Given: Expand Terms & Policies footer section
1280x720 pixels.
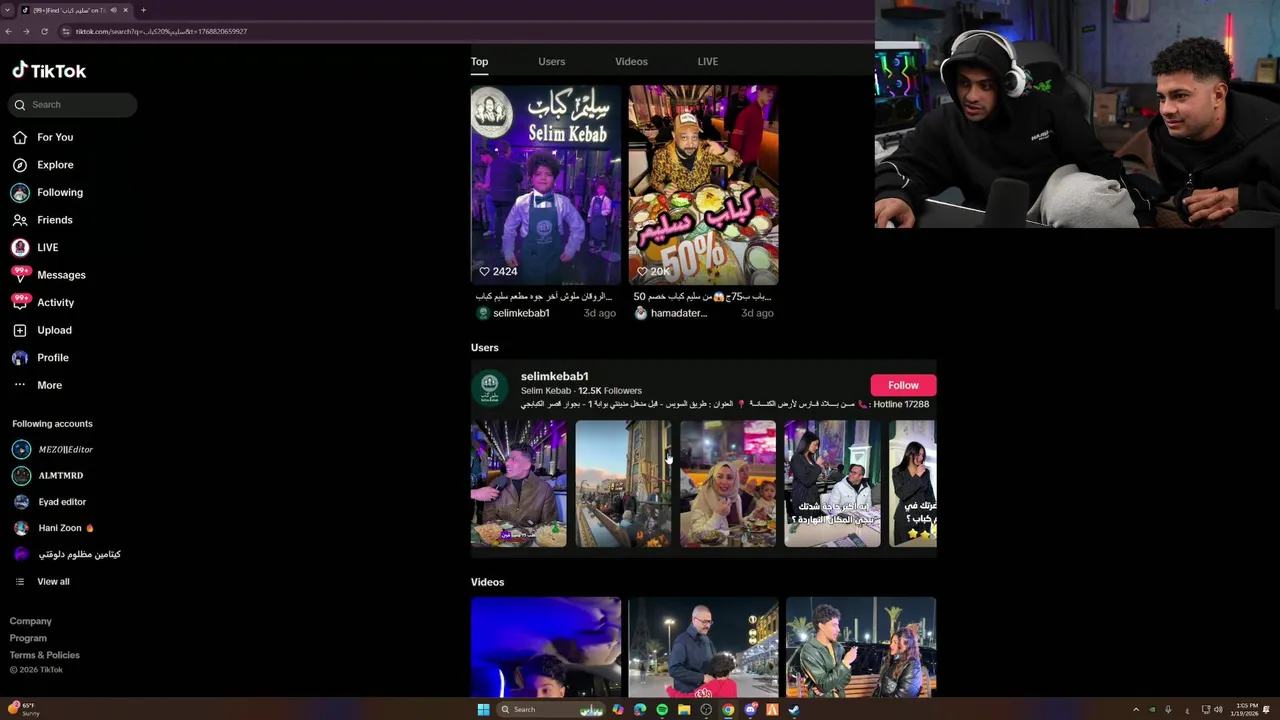Looking at the screenshot, I should pyautogui.click(x=45, y=655).
